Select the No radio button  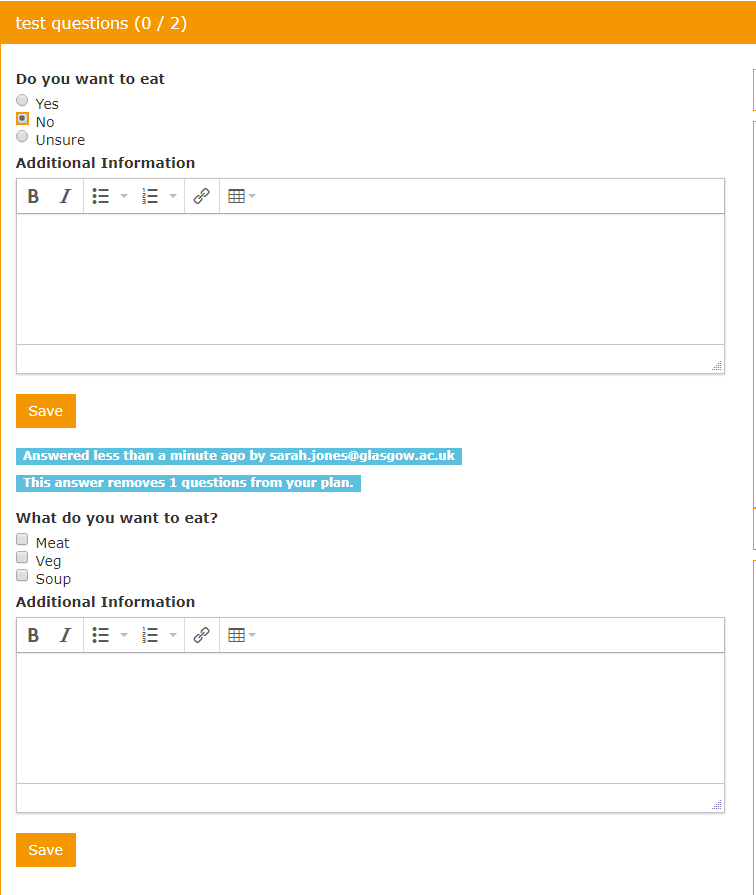point(22,119)
